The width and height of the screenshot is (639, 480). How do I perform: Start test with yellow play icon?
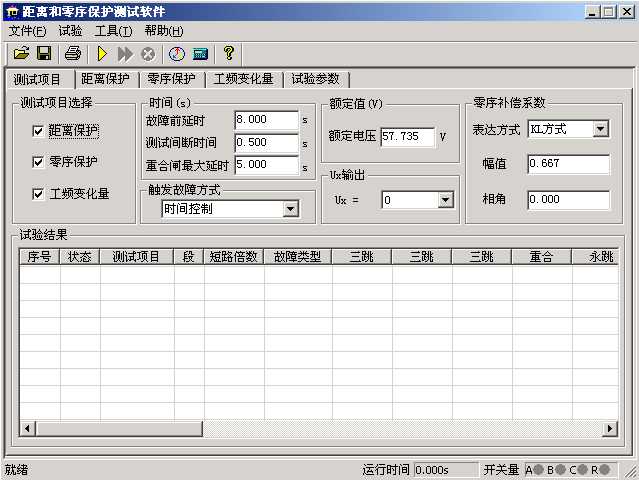pos(102,54)
